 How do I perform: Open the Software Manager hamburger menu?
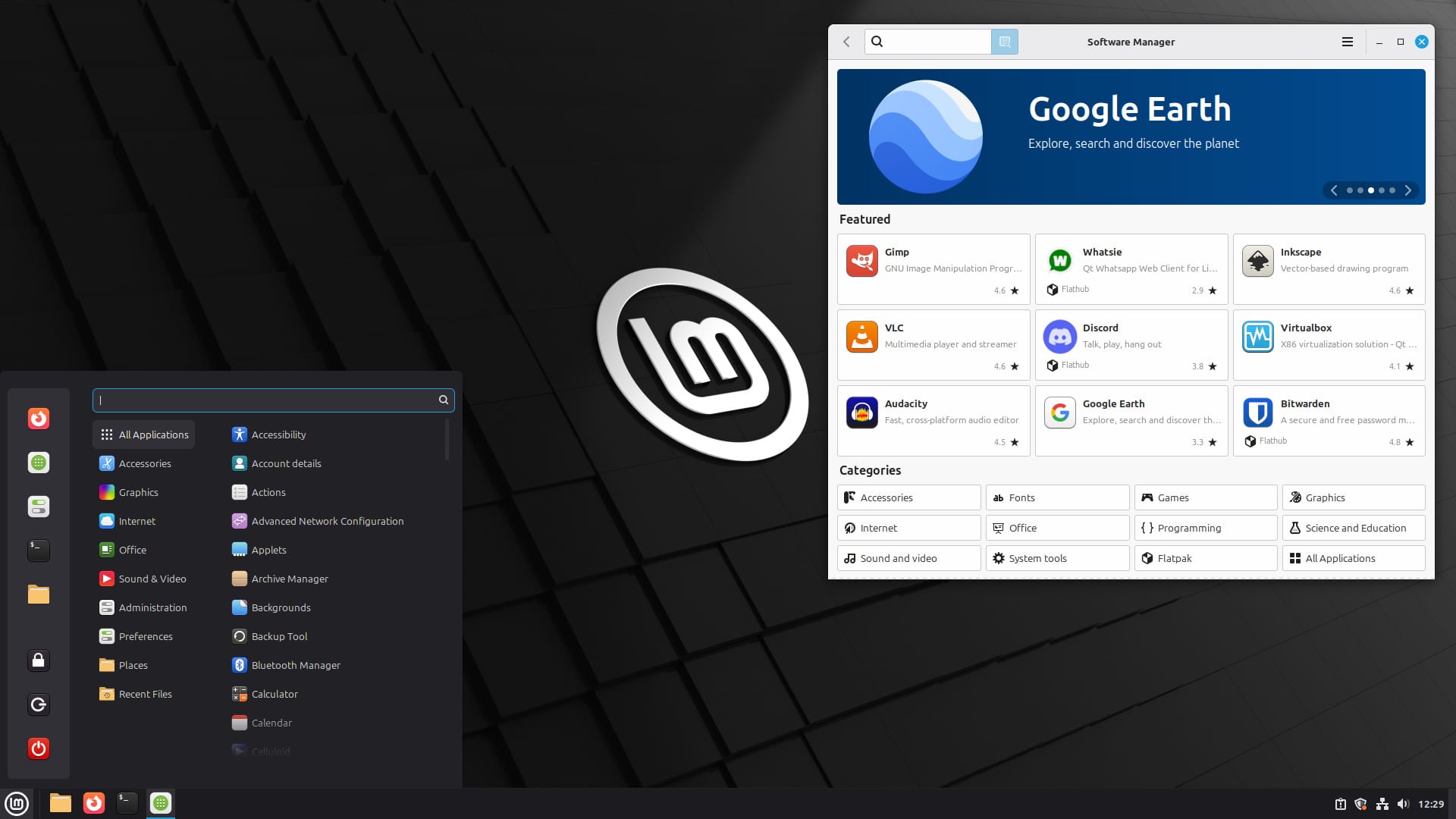coord(1348,42)
